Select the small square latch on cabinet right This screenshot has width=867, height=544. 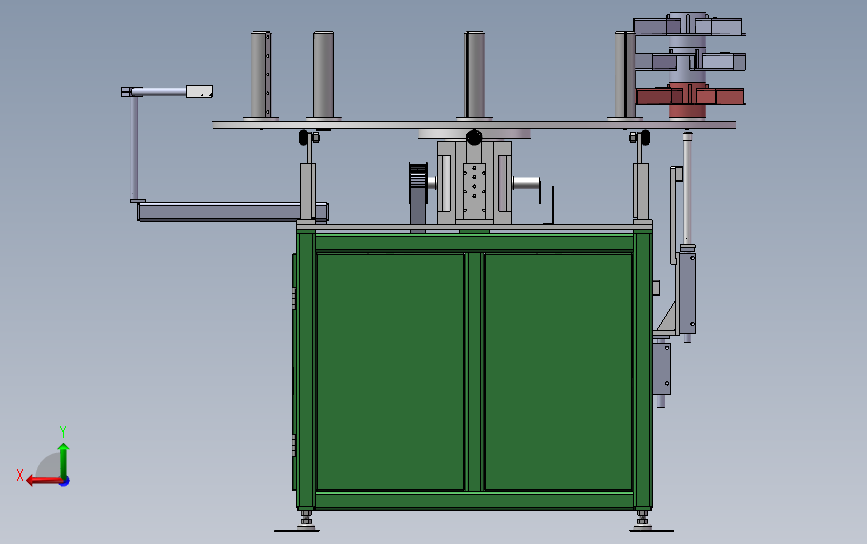[x=656, y=287]
